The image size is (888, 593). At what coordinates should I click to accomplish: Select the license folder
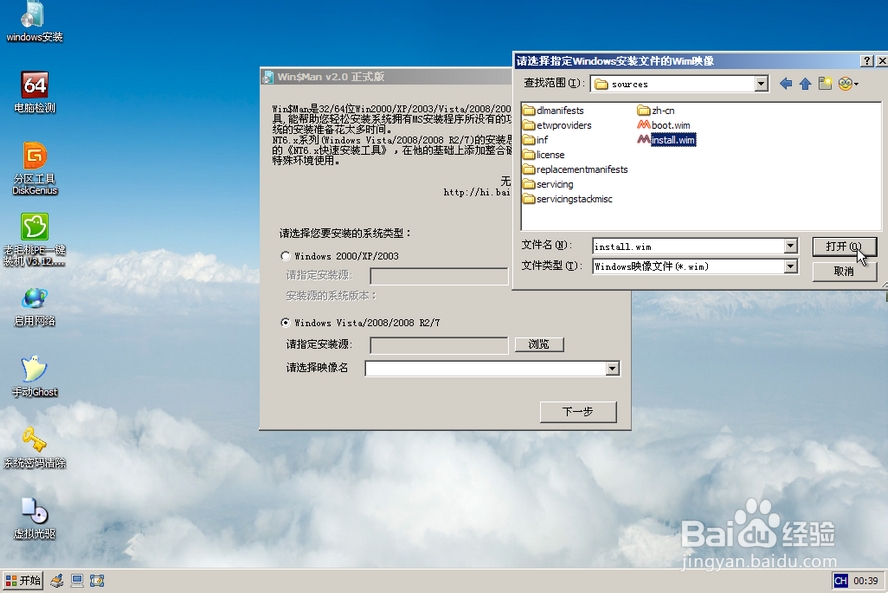544,155
